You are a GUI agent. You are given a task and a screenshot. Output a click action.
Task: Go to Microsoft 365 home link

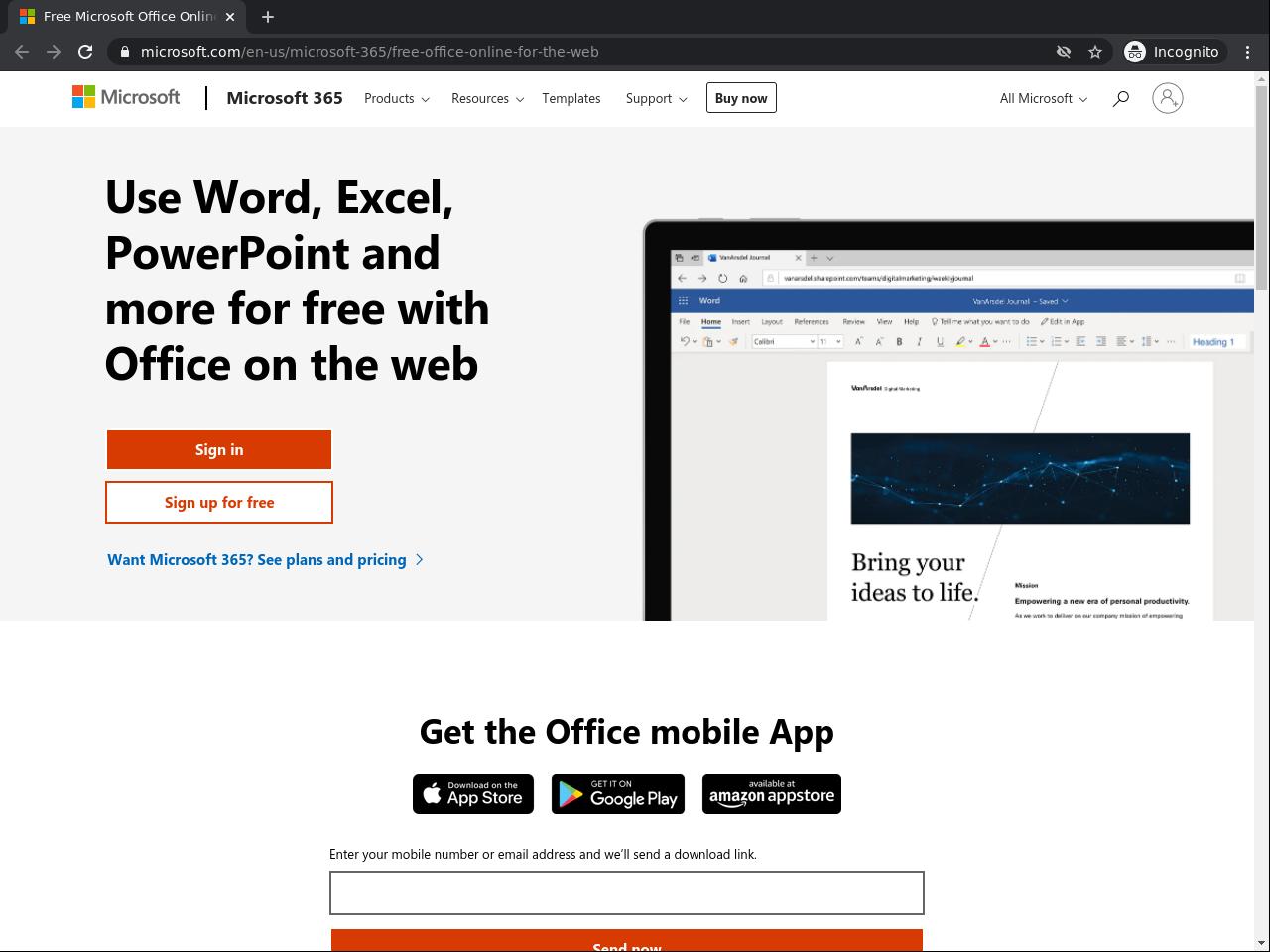pyautogui.click(x=285, y=98)
